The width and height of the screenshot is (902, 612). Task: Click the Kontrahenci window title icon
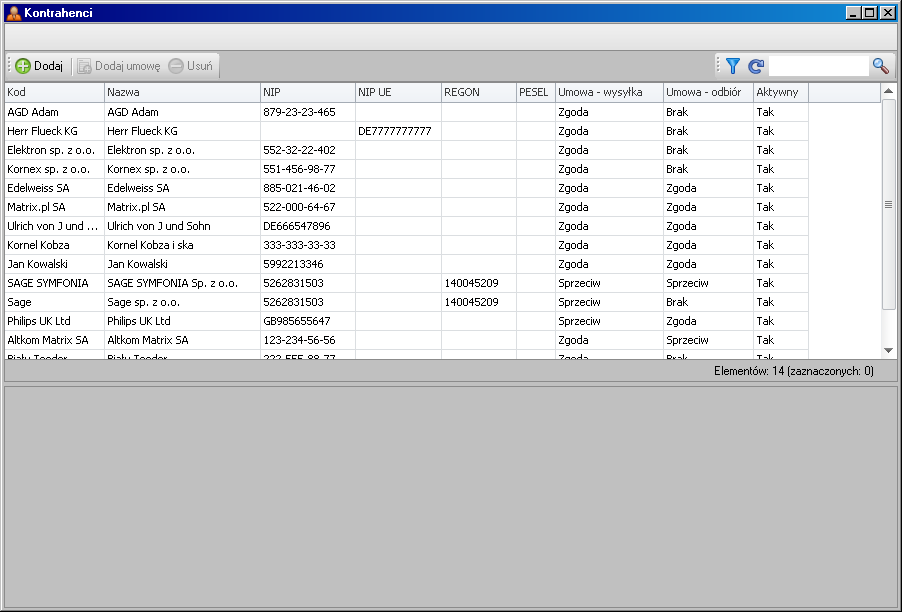13,13
